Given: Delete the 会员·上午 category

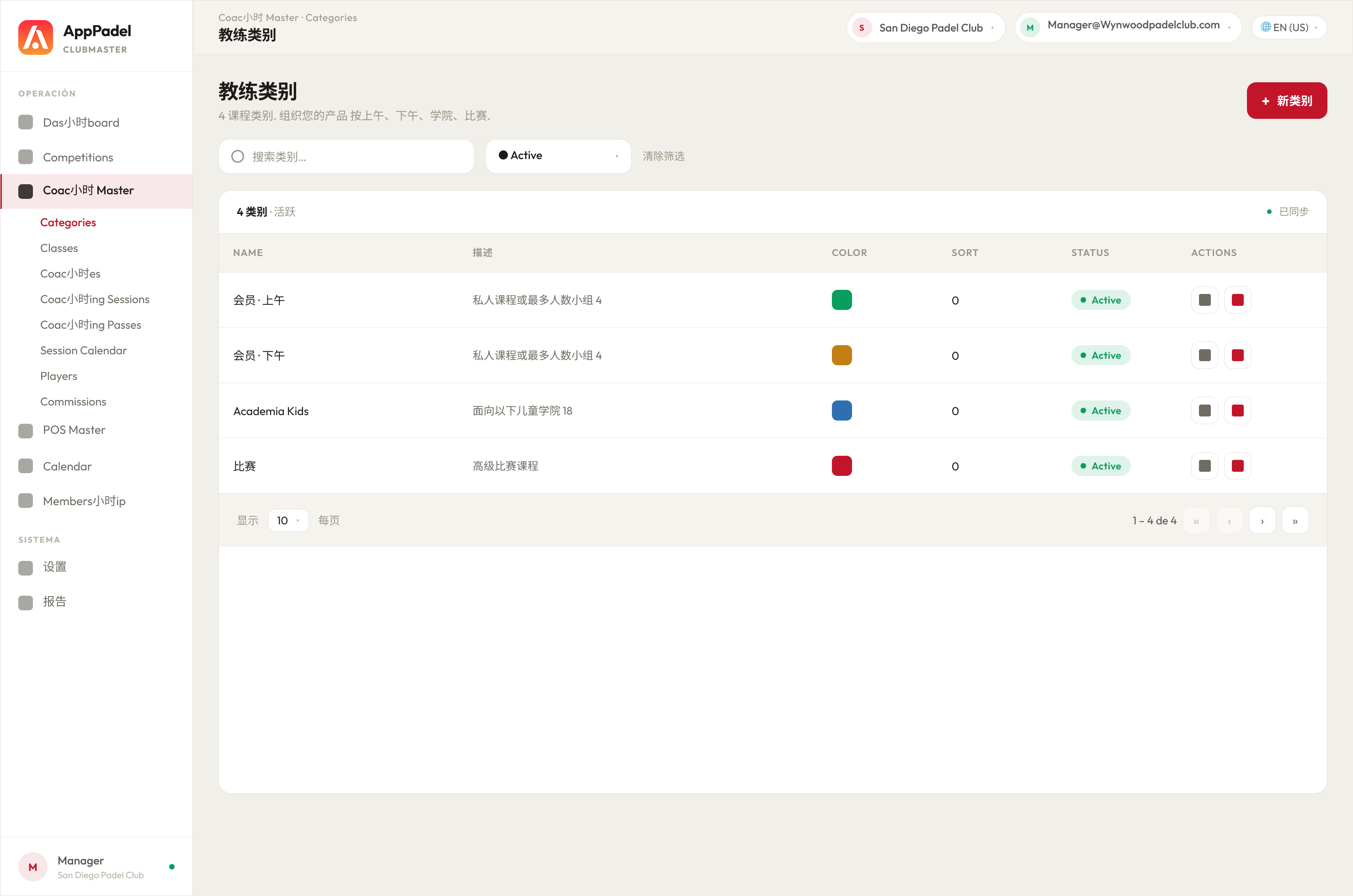Looking at the screenshot, I should [x=1238, y=300].
